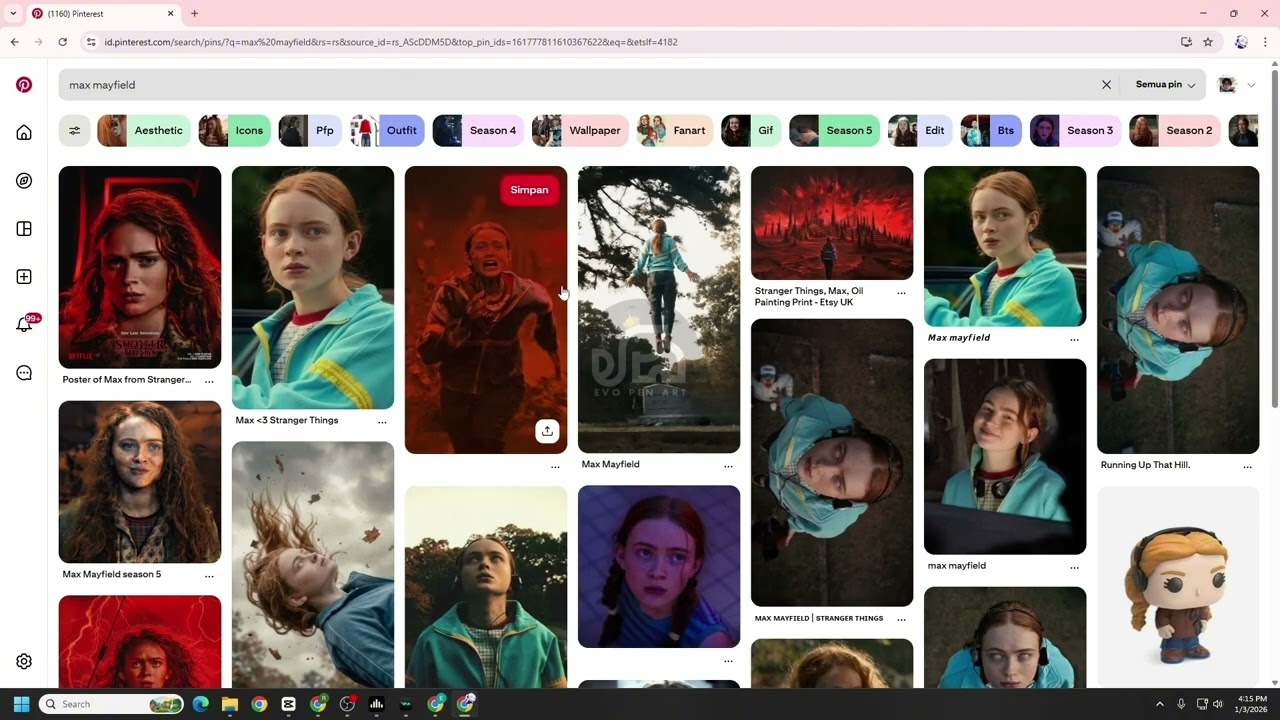1280x720 pixels.
Task: Open the browser menu three dots
Action: click(1266, 42)
